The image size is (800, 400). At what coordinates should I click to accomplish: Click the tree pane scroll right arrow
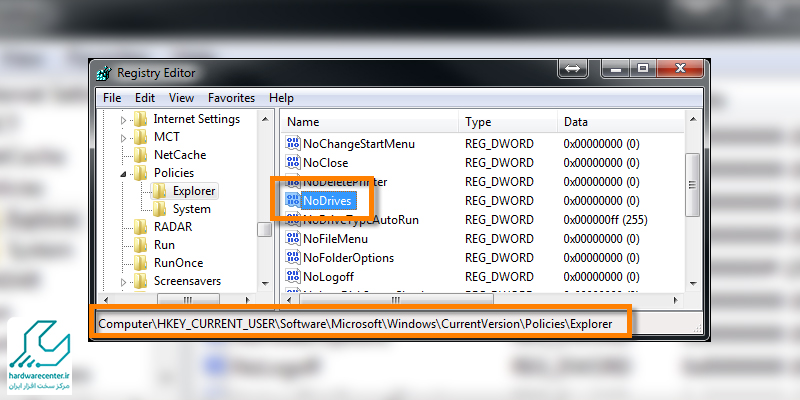click(x=247, y=300)
